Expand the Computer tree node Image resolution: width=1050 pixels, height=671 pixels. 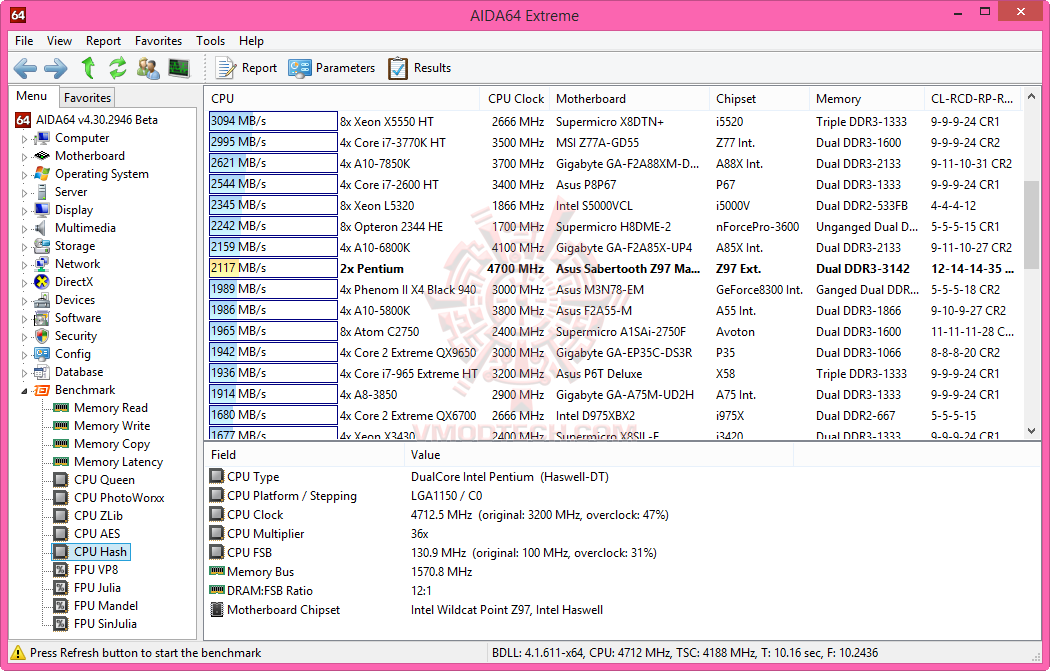[24, 139]
